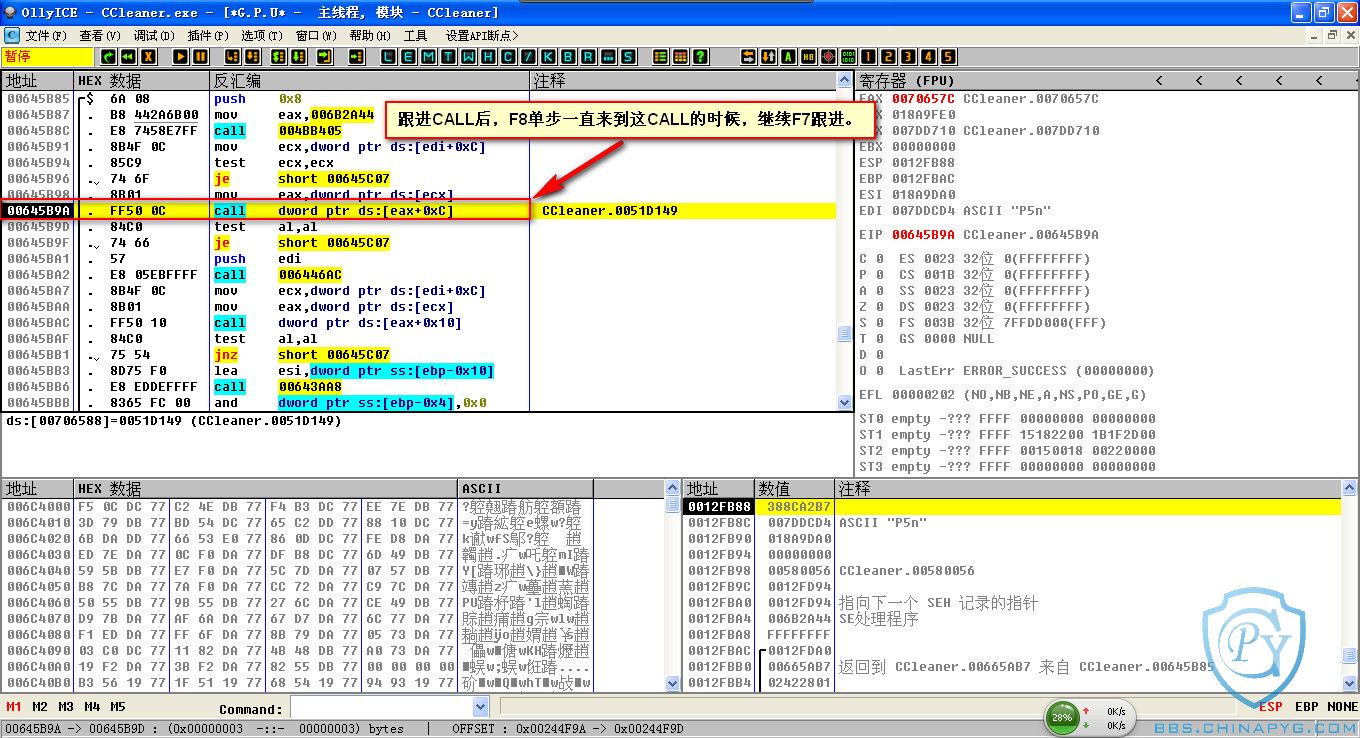Image resolution: width=1360 pixels, height=738 pixels.
Task: Select hex dump row at 006C4030
Action: pos(332,555)
